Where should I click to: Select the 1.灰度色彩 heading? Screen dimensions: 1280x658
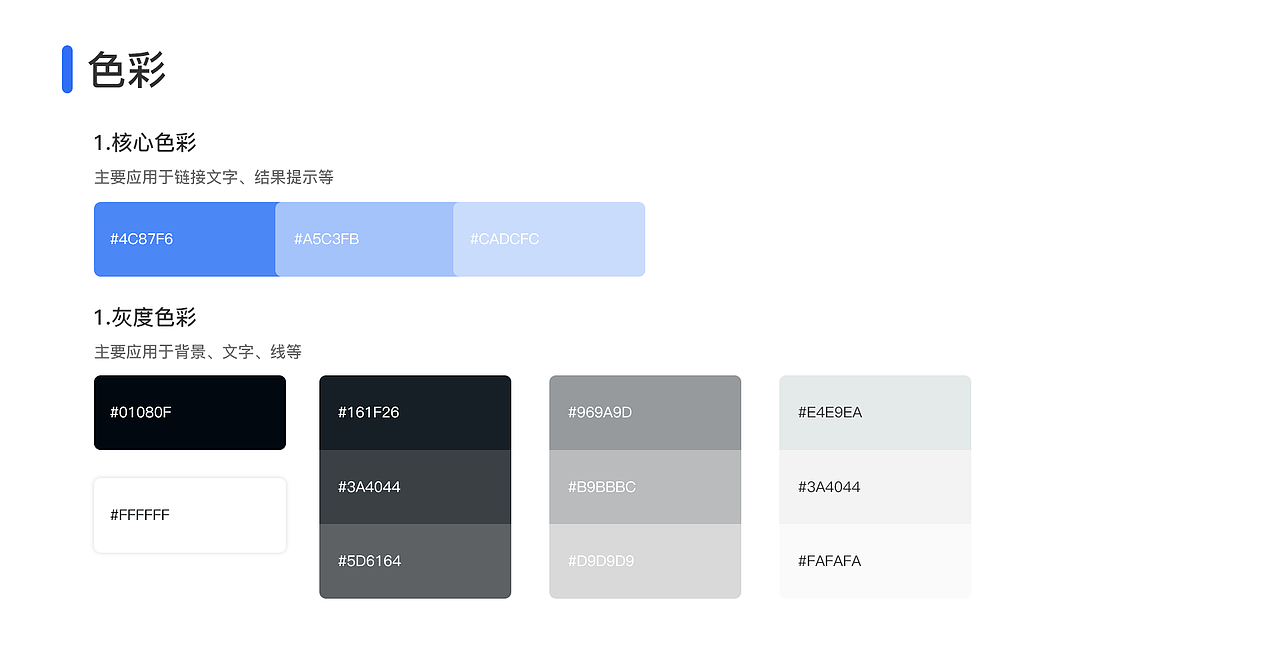145,317
